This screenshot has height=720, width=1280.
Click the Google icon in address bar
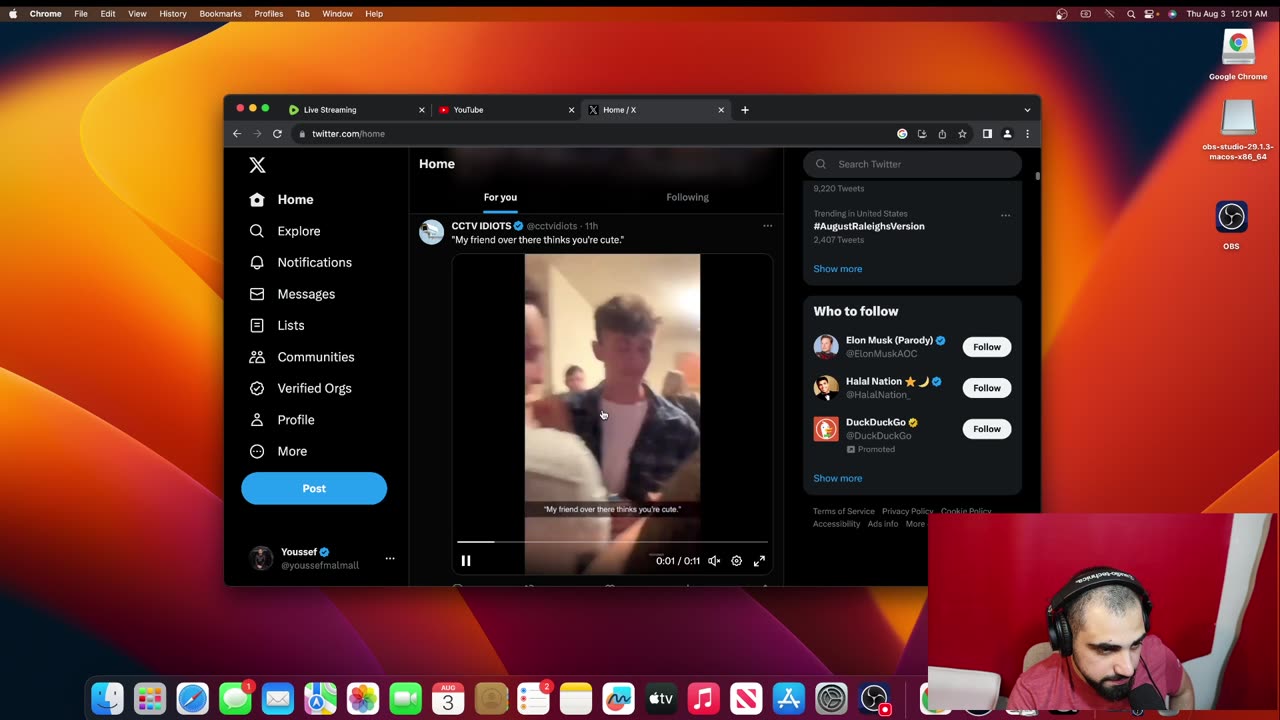pos(902,134)
